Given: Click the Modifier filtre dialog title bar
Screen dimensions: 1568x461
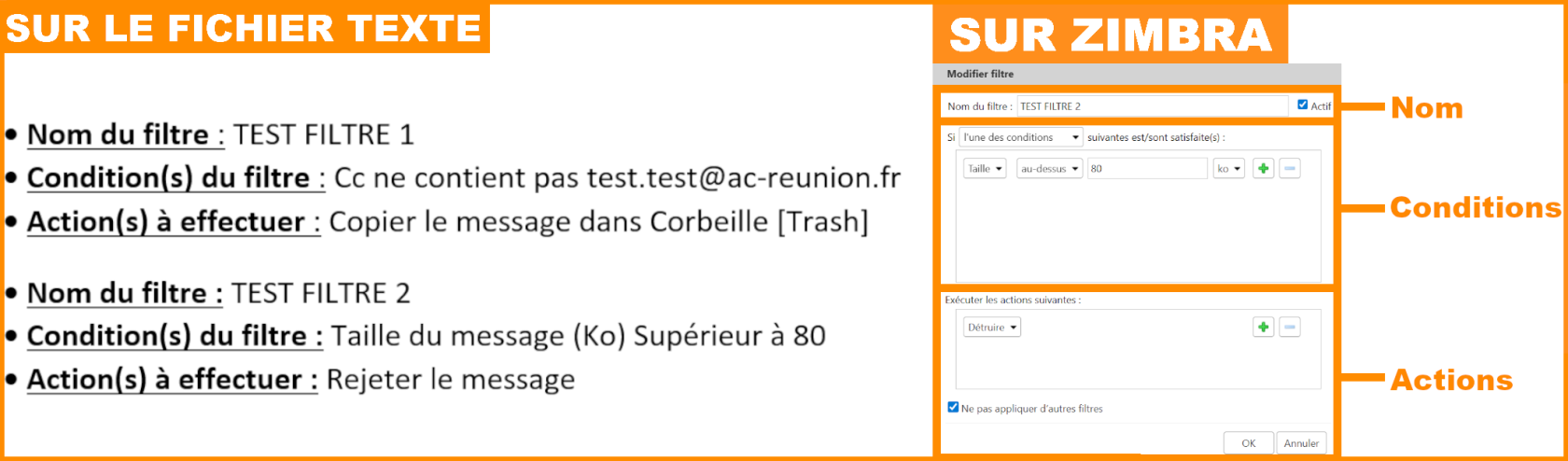Looking at the screenshot, I should coord(1137,74).
